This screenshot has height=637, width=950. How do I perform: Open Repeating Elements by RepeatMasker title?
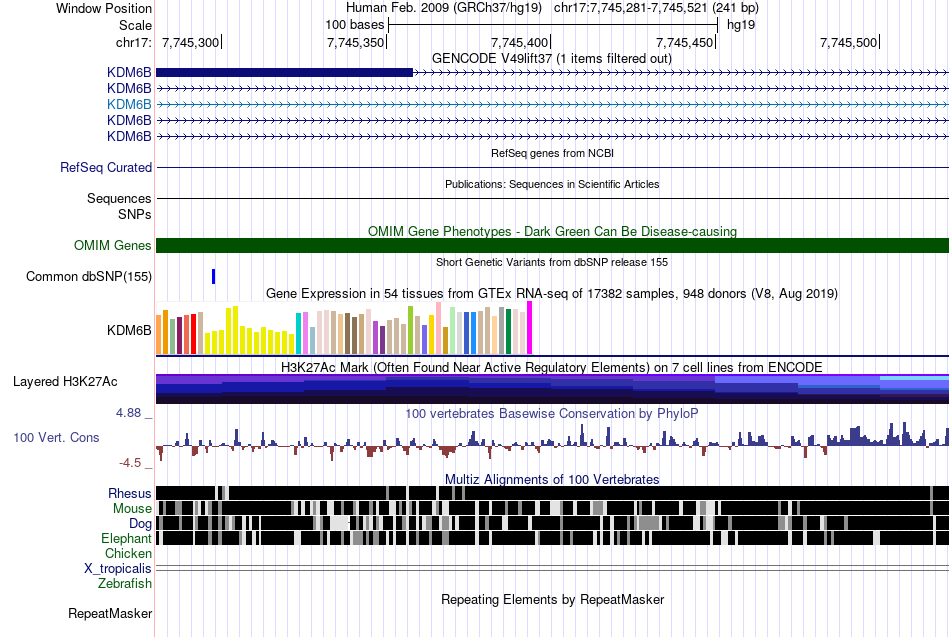553,599
